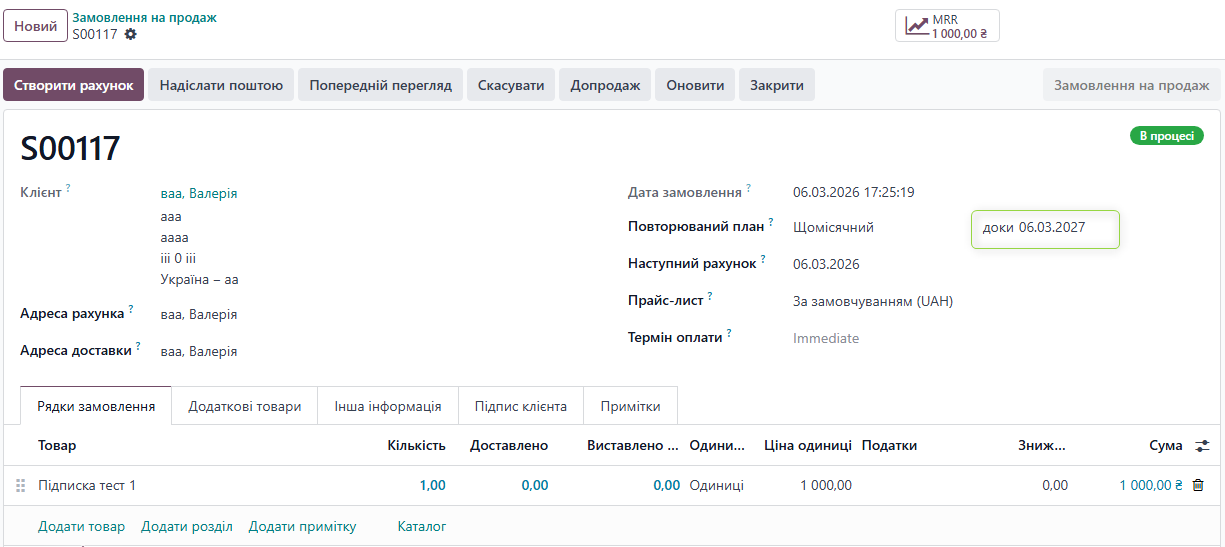Viewport: 1225px width, 547px height.
Task: Click the Сума column header
Action: (x=1166, y=445)
